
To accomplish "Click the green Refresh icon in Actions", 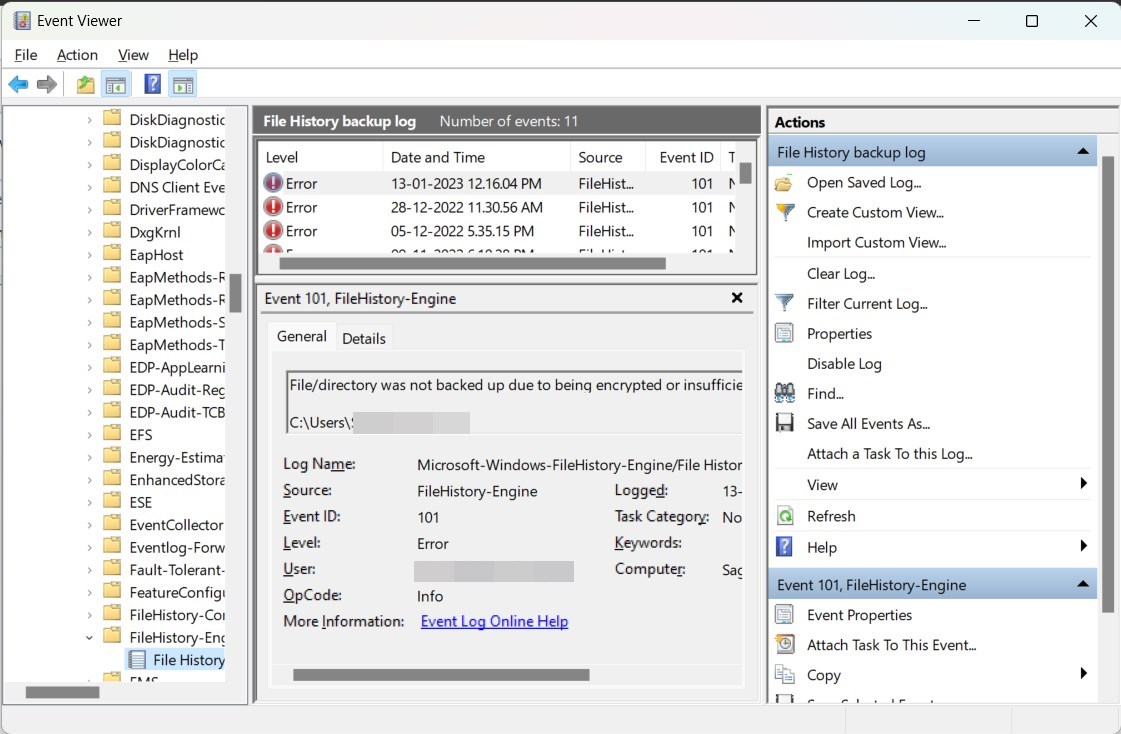I will point(785,515).
